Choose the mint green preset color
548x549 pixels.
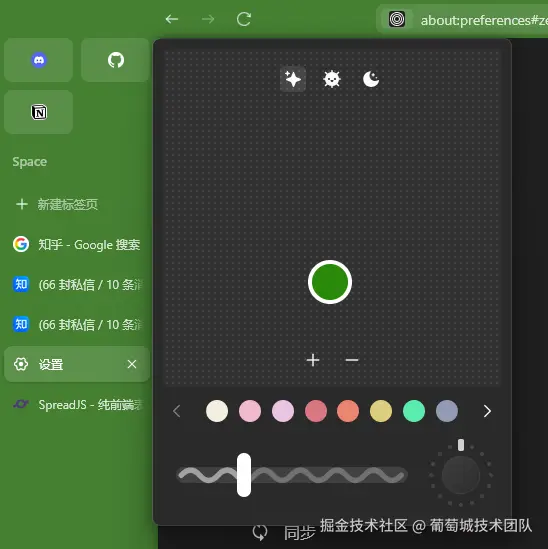click(x=414, y=411)
